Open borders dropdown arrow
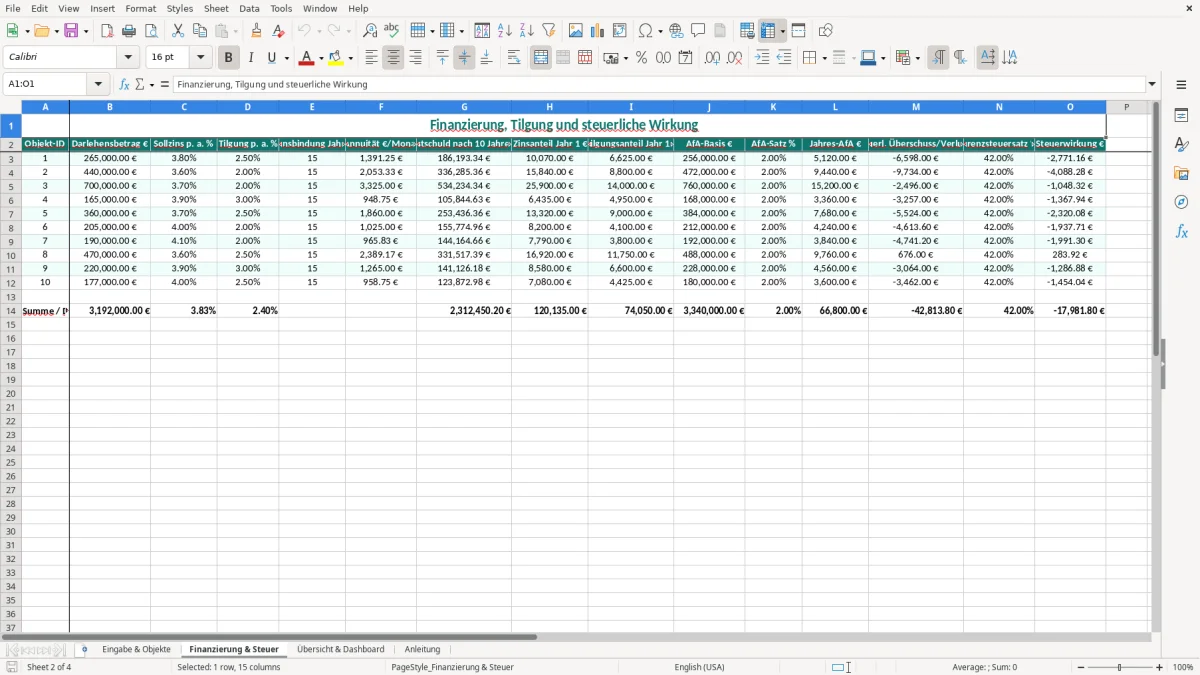Screen dimensions: 1200x675 point(824,58)
